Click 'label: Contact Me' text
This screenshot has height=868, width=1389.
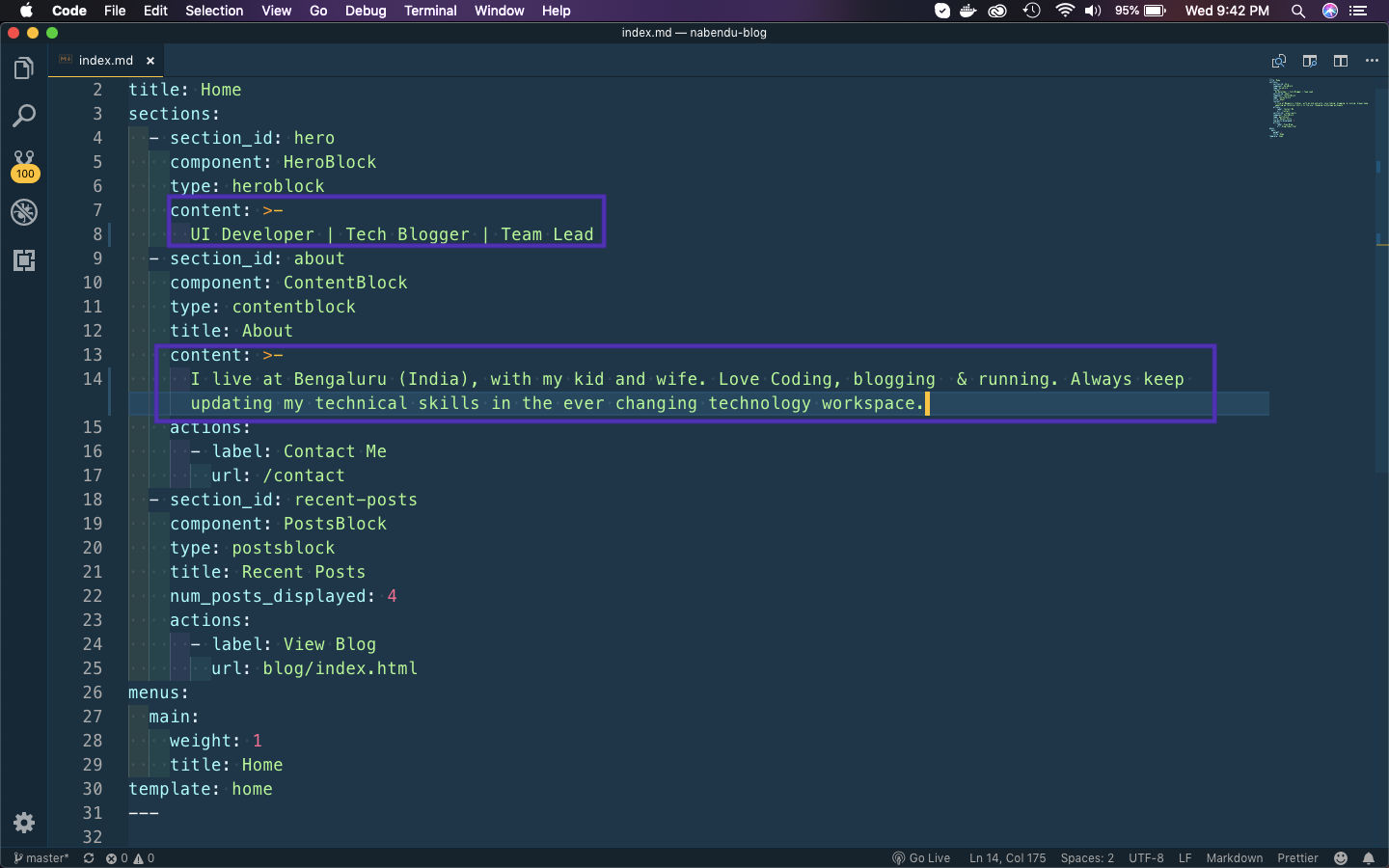[299, 451]
